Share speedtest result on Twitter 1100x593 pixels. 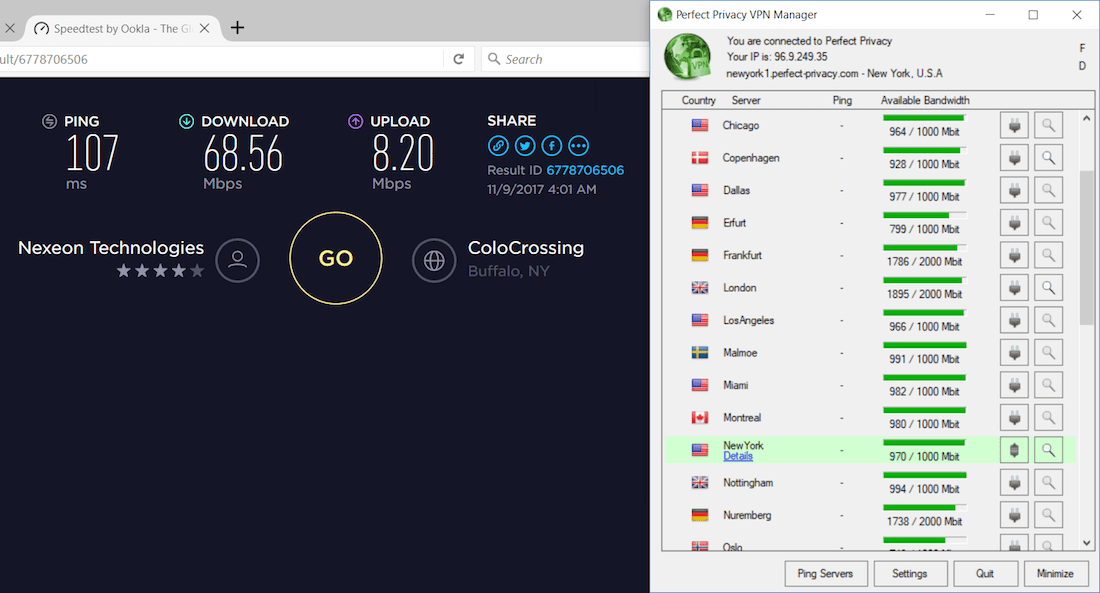(524, 145)
